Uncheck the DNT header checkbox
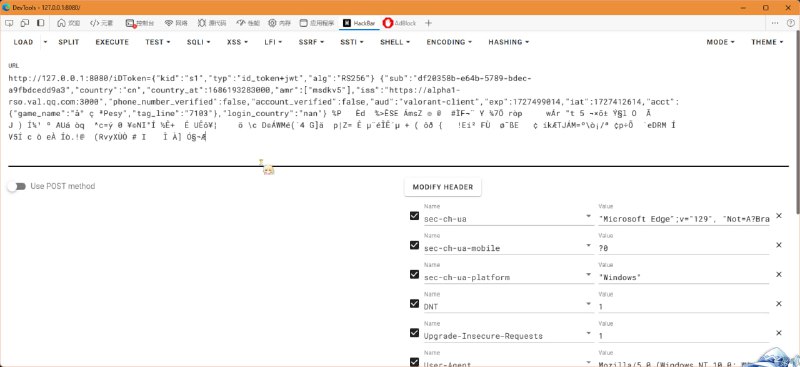 coord(414,303)
